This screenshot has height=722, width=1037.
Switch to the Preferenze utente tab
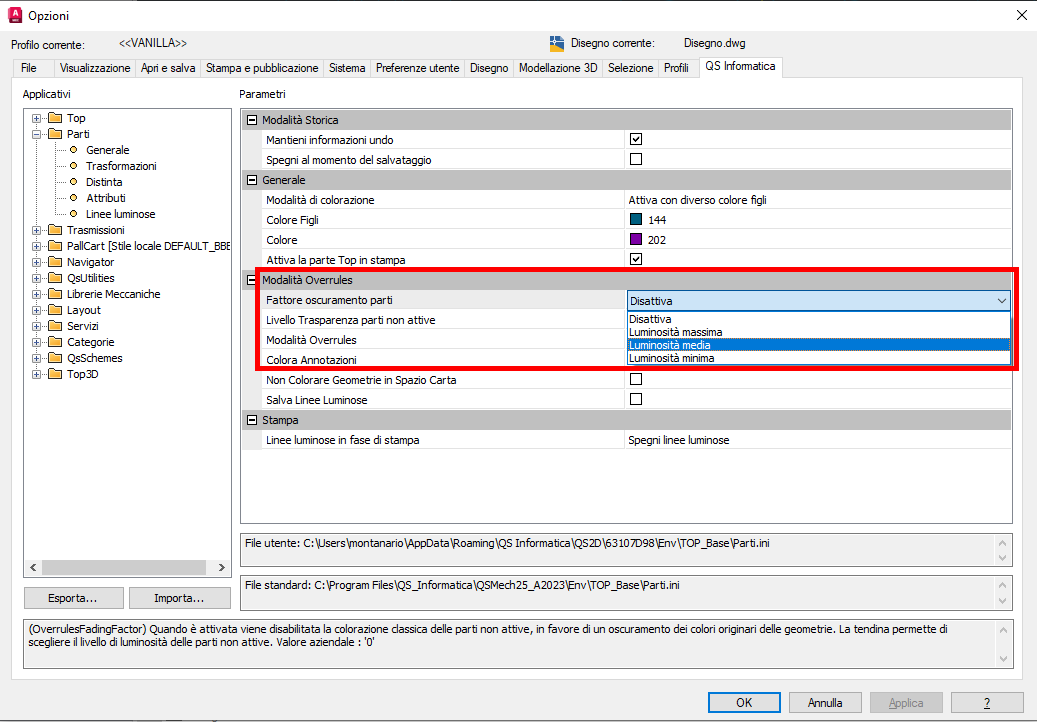(x=417, y=68)
